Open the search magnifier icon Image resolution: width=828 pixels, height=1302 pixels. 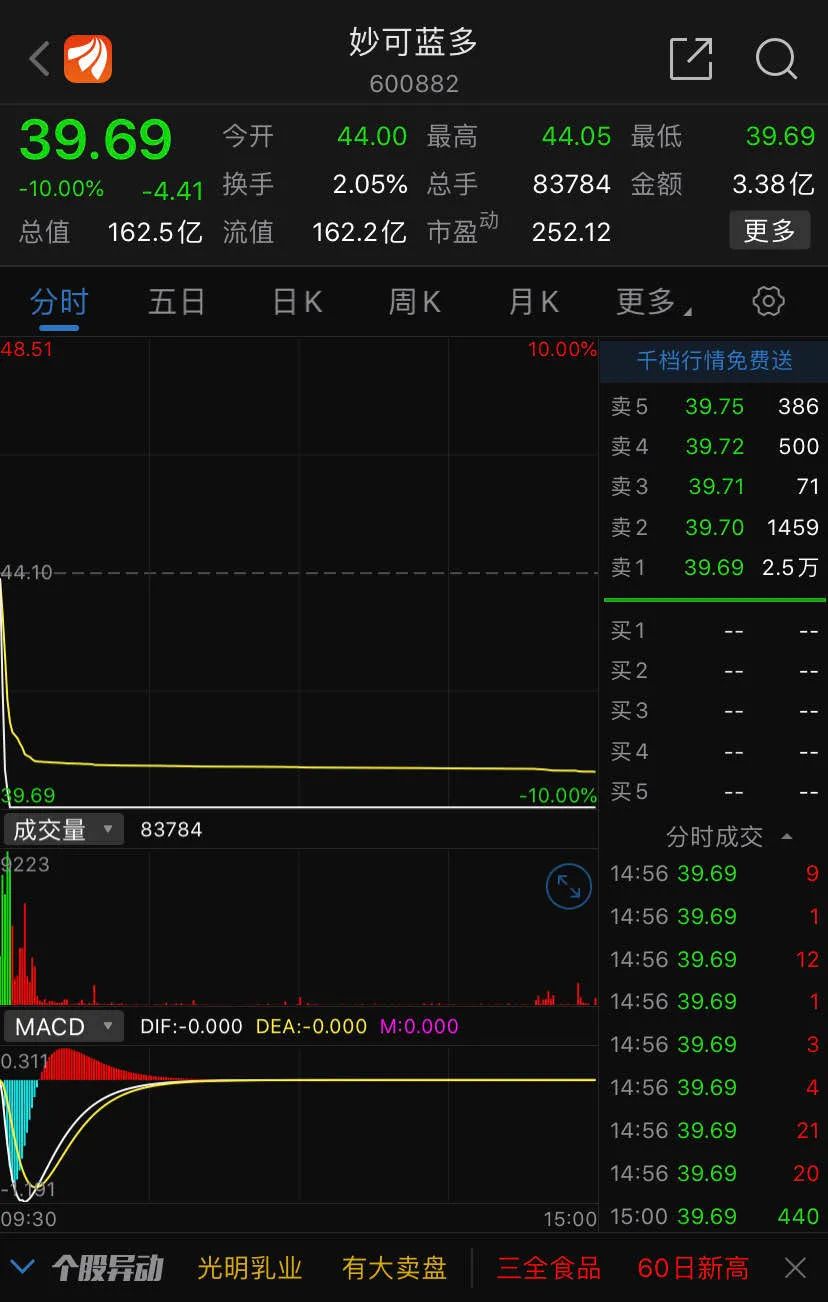776,59
